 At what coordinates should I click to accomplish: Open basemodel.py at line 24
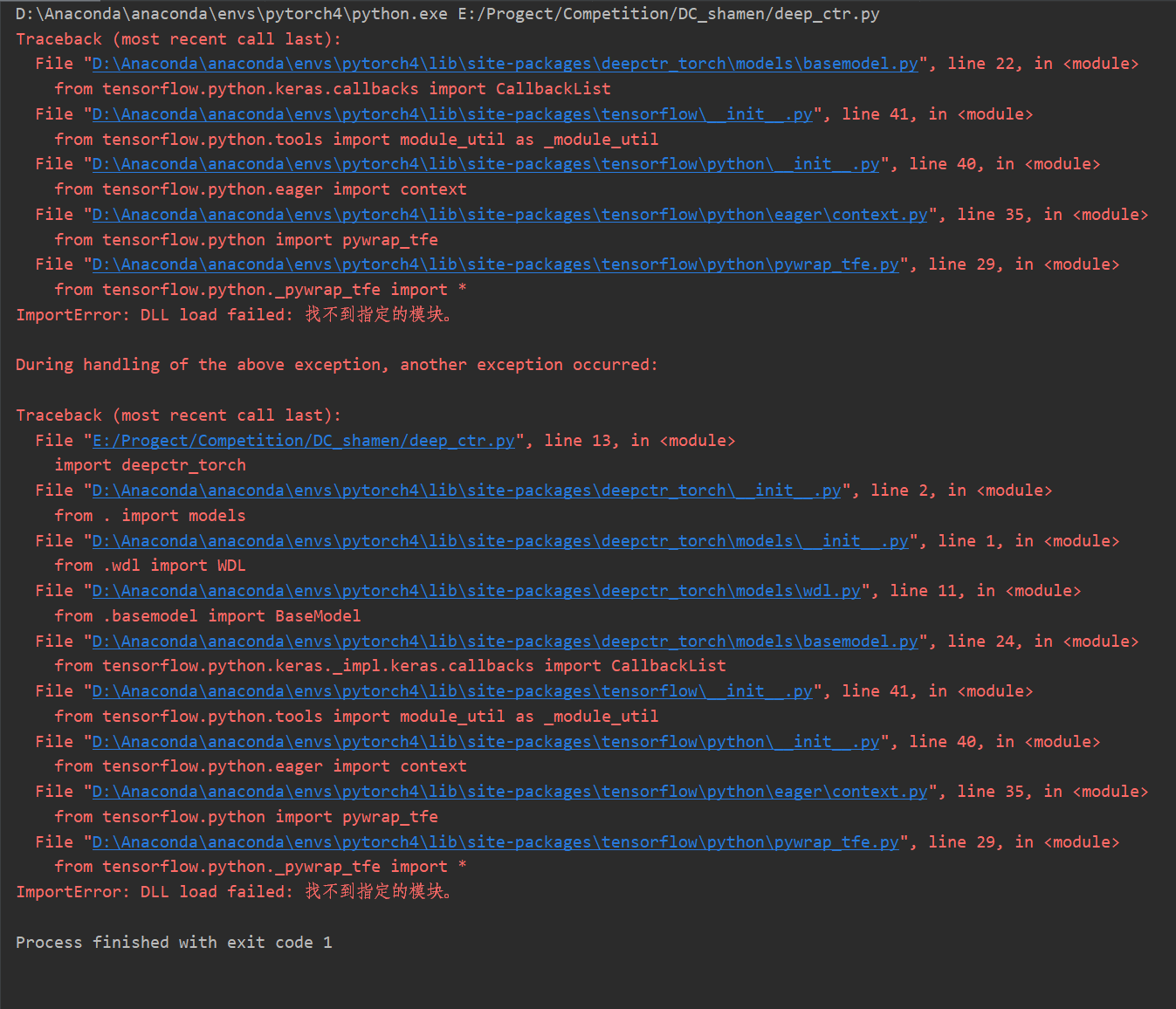[x=502, y=640]
